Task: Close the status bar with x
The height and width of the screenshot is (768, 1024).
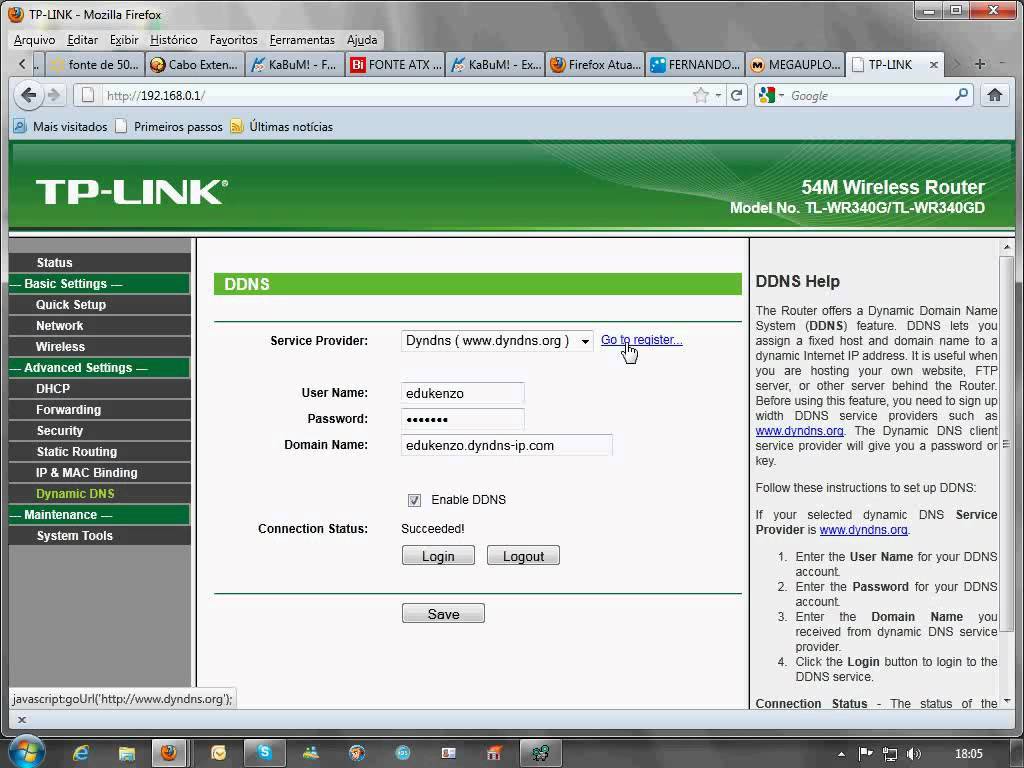Action: [22, 720]
